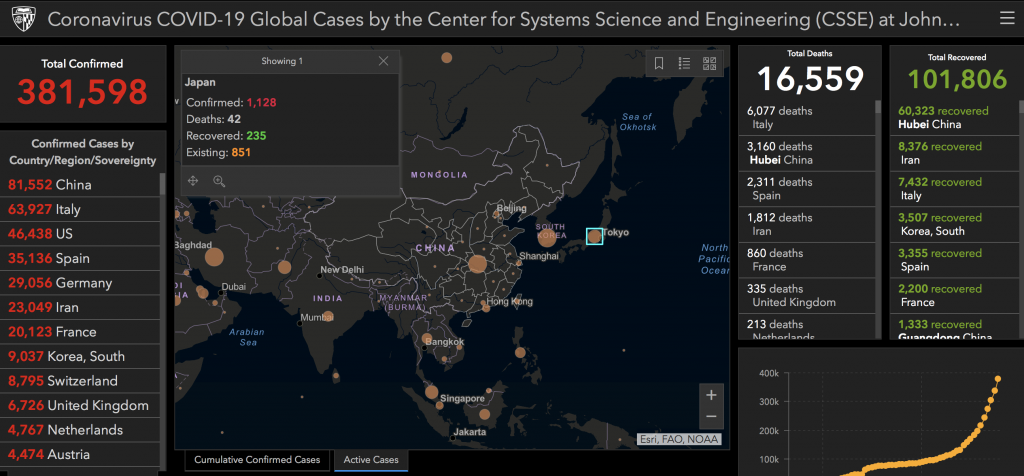Click the Beijing city label on map
The height and width of the screenshot is (476, 1024).
point(511,209)
